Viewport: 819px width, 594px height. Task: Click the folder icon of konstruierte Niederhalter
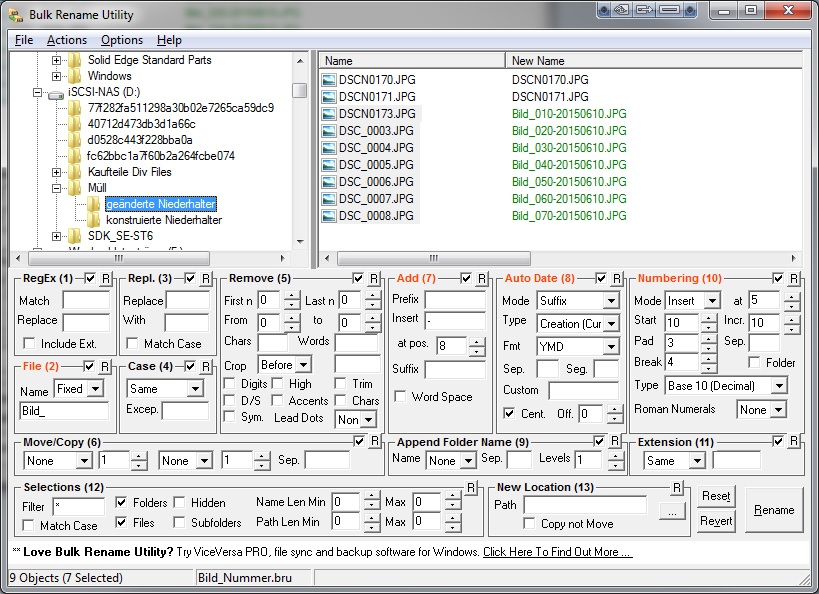[x=95, y=220]
